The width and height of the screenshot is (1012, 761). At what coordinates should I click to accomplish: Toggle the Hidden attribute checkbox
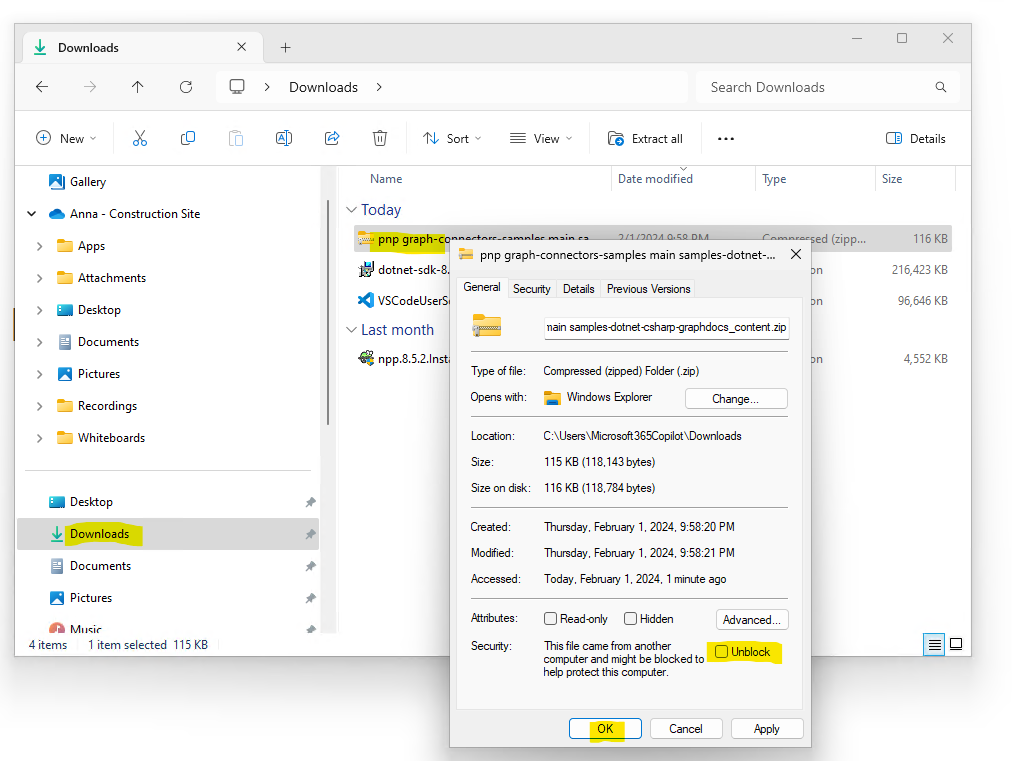click(x=631, y=618)
